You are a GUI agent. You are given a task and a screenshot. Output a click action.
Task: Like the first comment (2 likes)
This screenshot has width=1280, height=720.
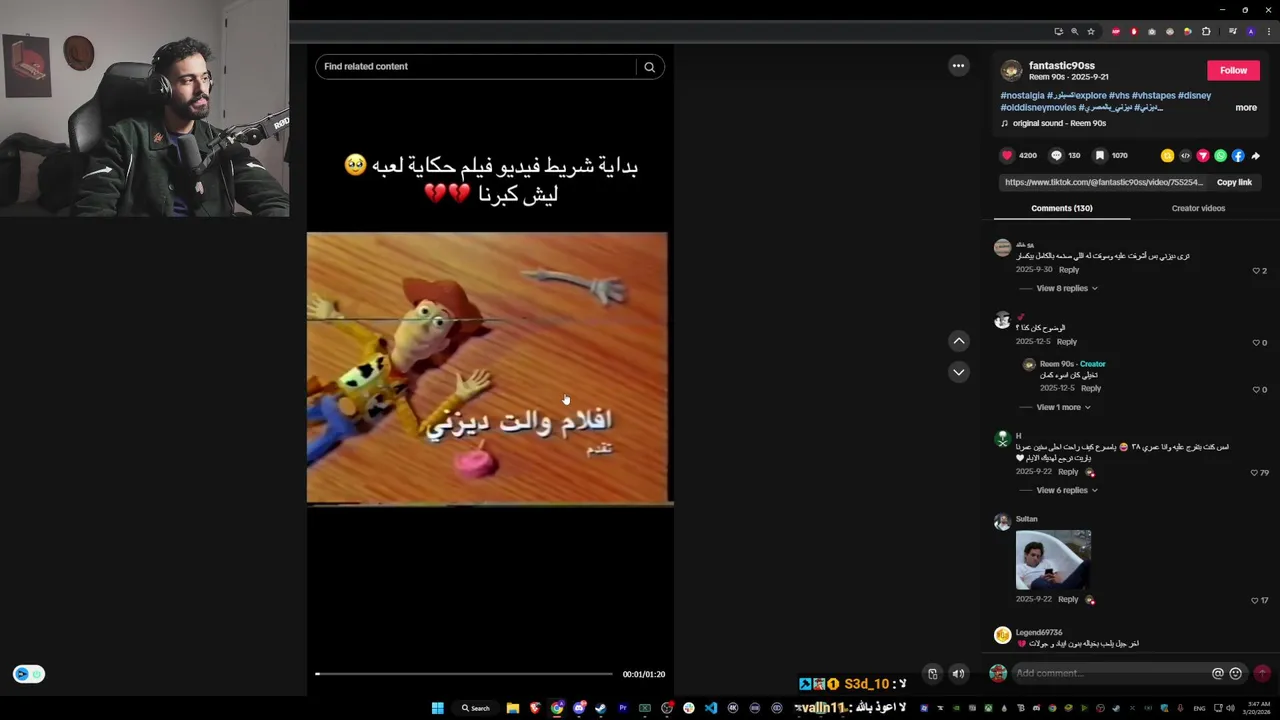[x=1256, y=271]
